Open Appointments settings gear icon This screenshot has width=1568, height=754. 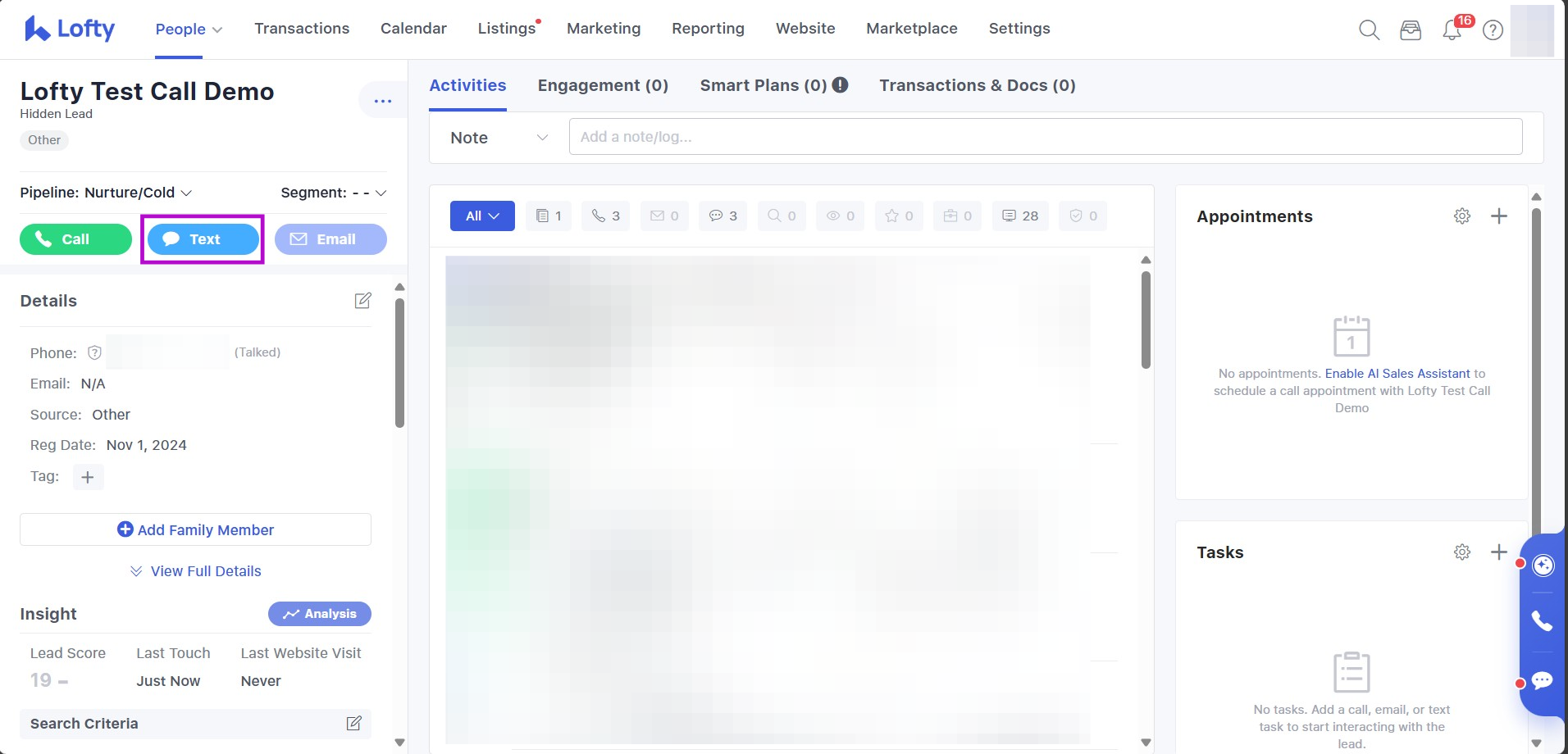pyautogui.click(x=1462, y=216)
